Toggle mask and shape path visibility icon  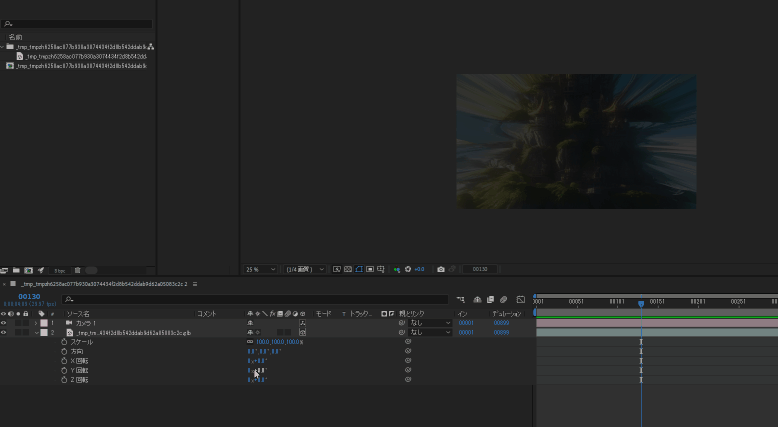[x=359, y=269]
